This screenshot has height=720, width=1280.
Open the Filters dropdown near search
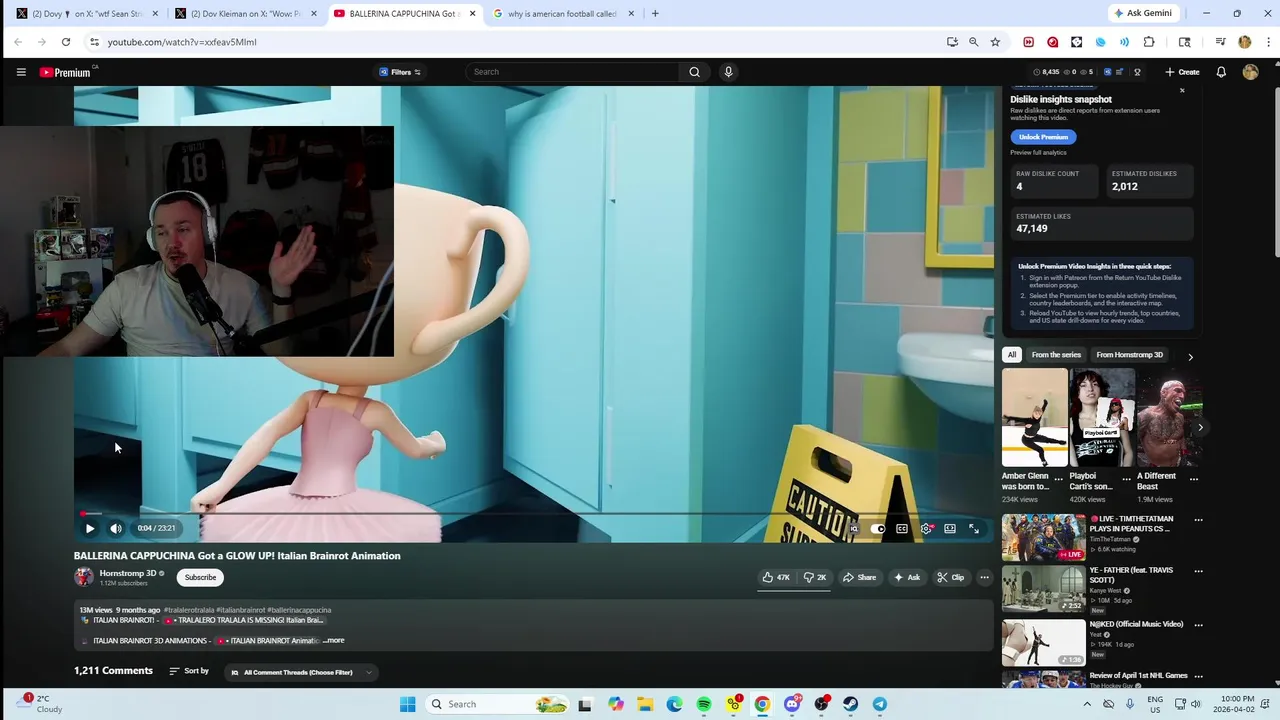[x=400, y=72]
